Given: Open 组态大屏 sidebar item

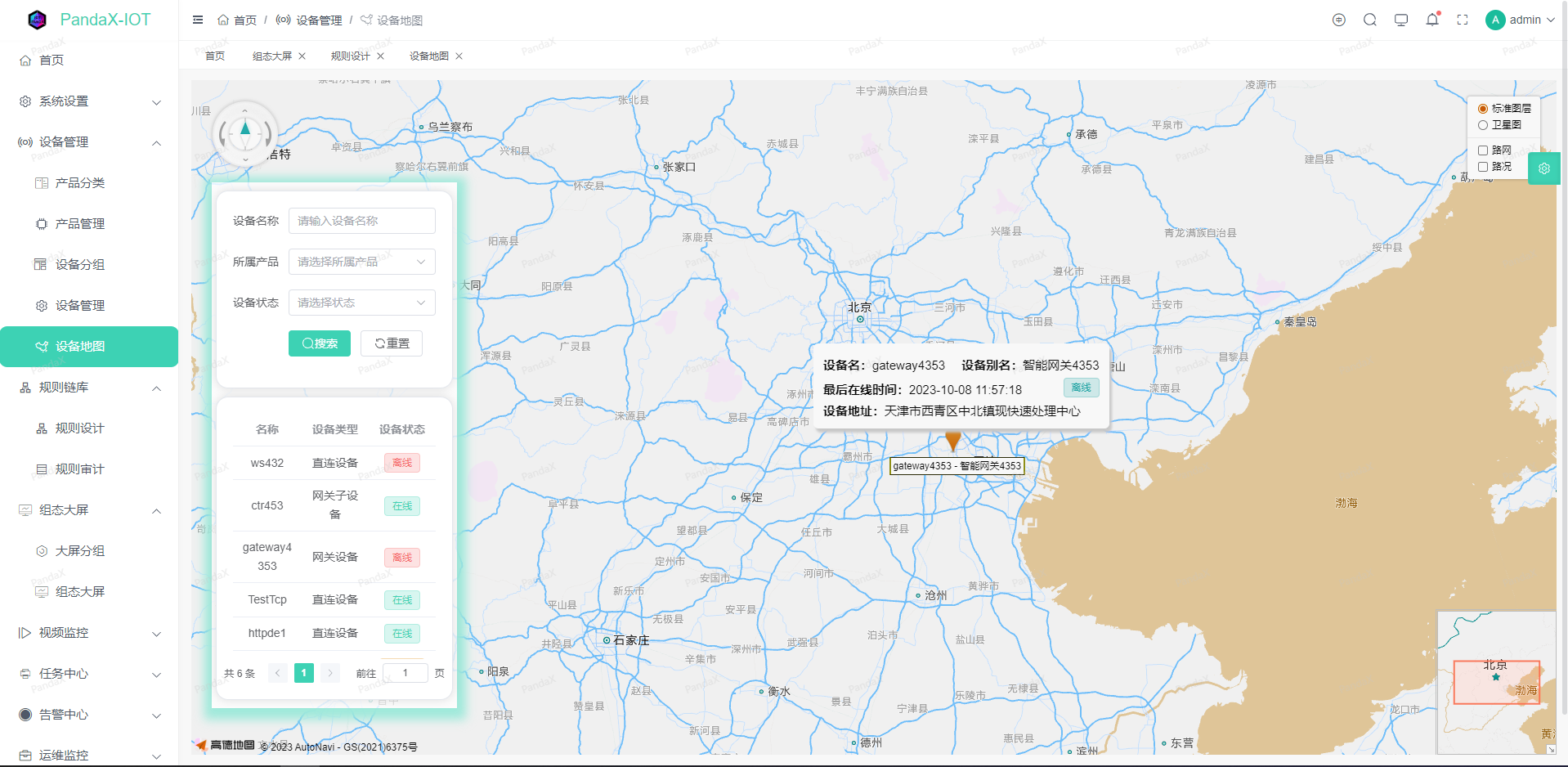Looking at the screenshot, I should 89,592.
